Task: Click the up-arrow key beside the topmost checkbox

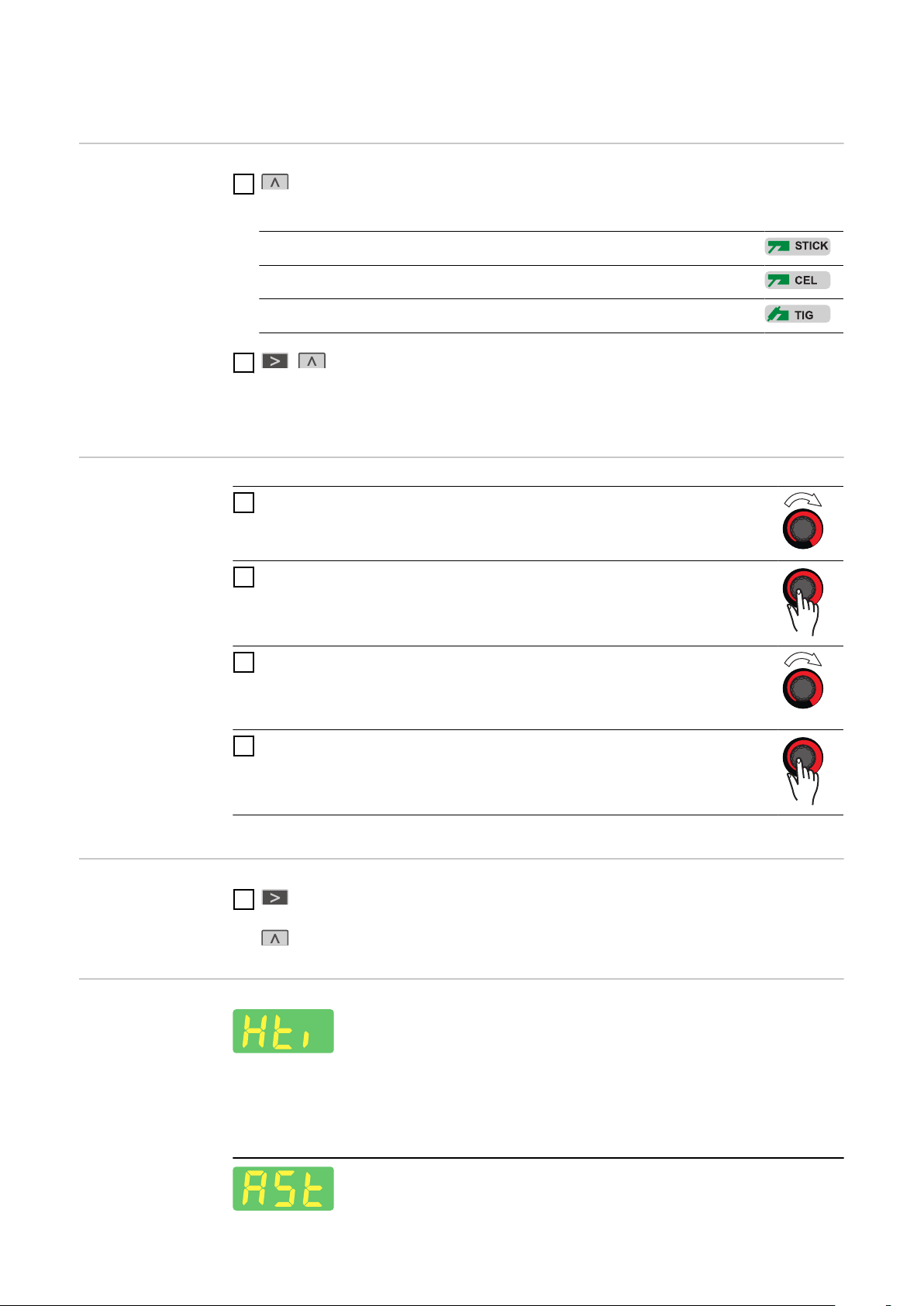Action: point(275,182)
